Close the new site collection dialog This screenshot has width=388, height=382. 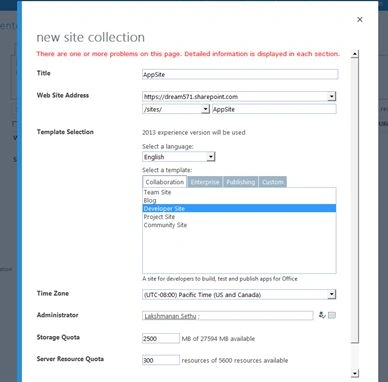tap(360, 19)
